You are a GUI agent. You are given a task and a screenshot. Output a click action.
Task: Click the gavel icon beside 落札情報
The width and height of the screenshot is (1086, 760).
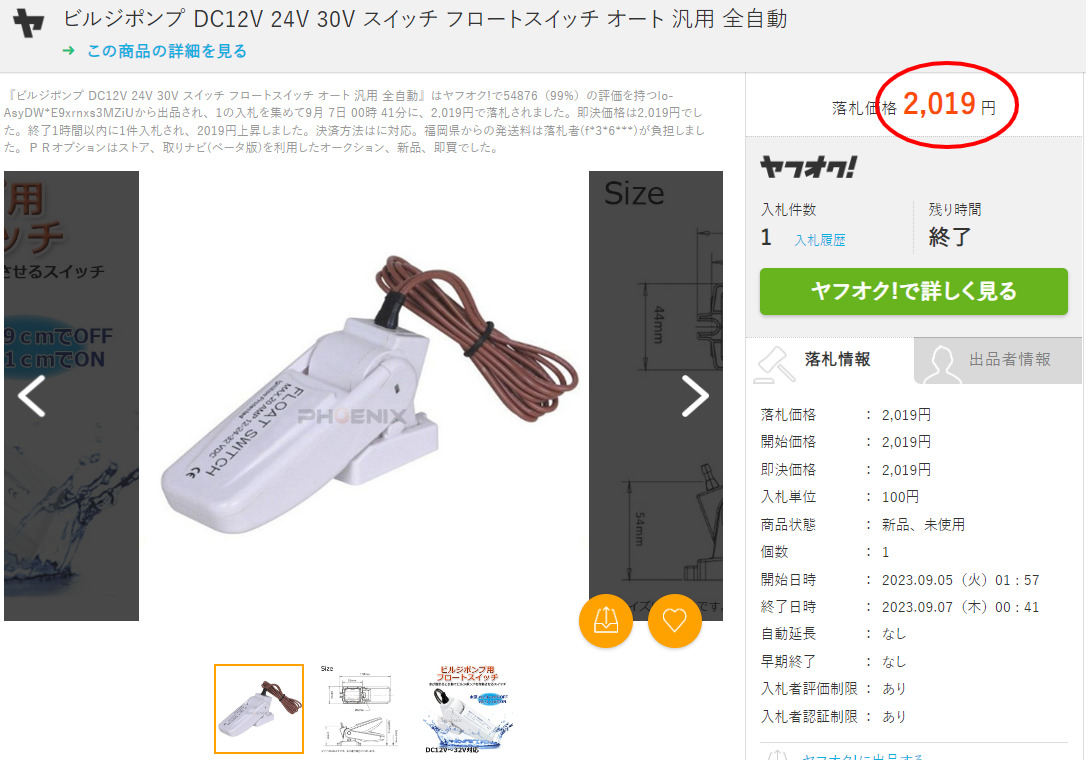click(x=774, y=364)
